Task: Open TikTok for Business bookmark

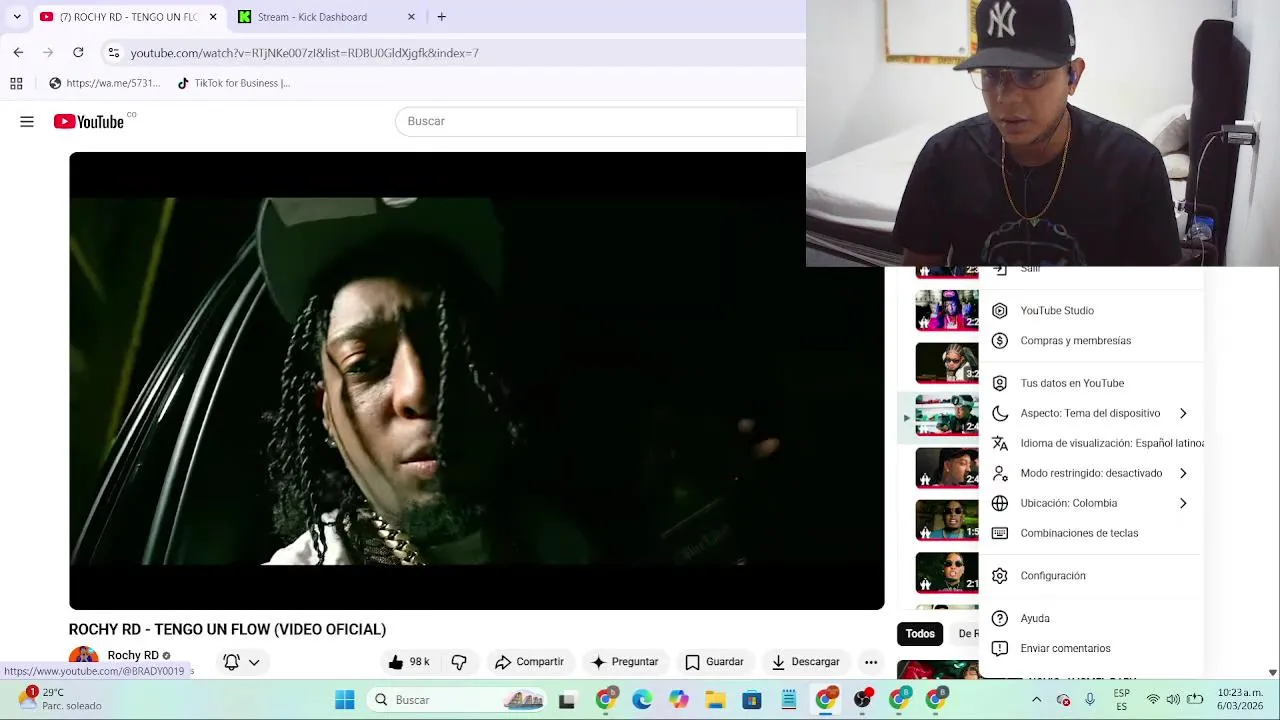Action: [x=233, y=83]
